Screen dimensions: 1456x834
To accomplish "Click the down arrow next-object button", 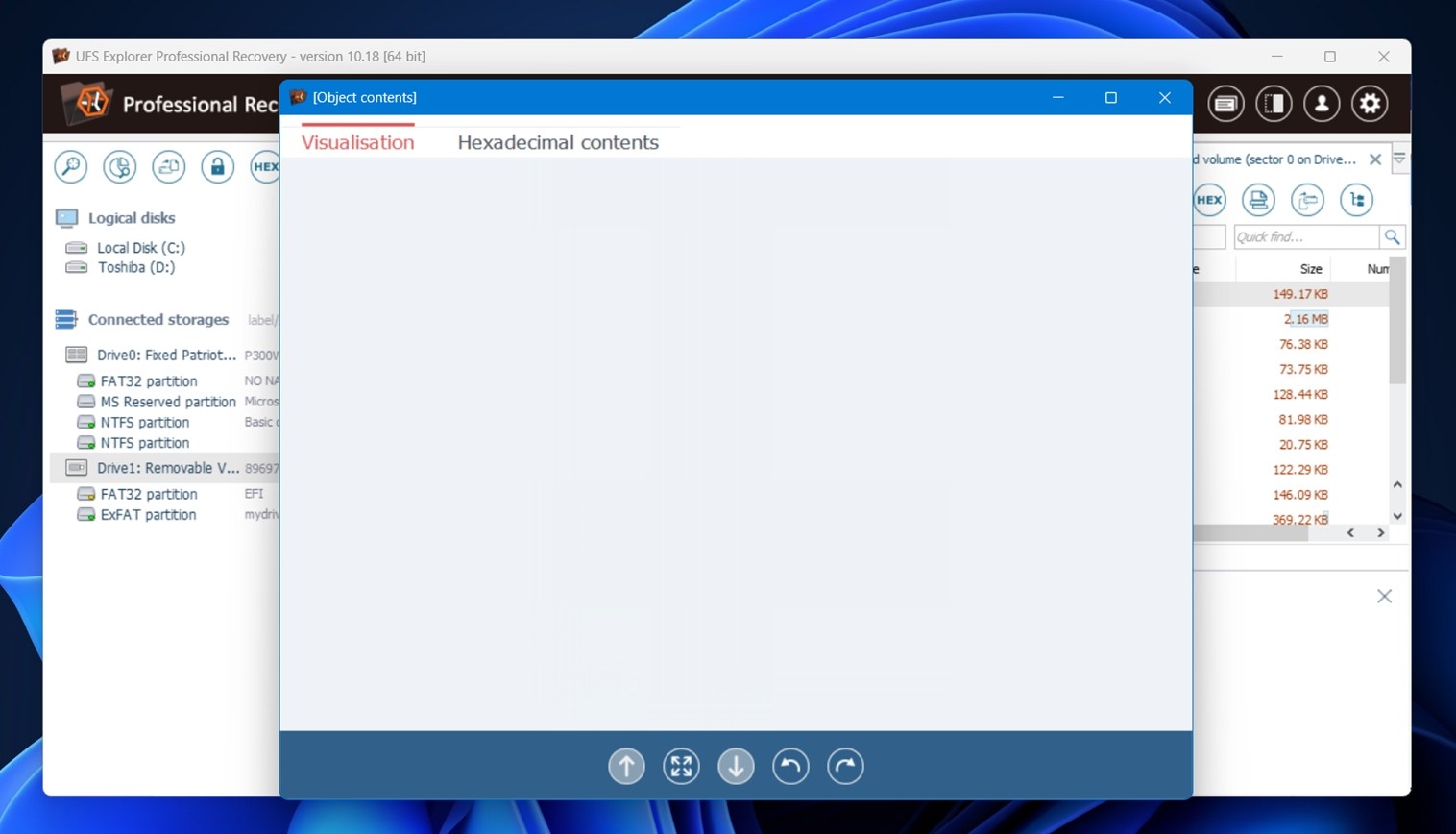I will [x=736, y=766].
